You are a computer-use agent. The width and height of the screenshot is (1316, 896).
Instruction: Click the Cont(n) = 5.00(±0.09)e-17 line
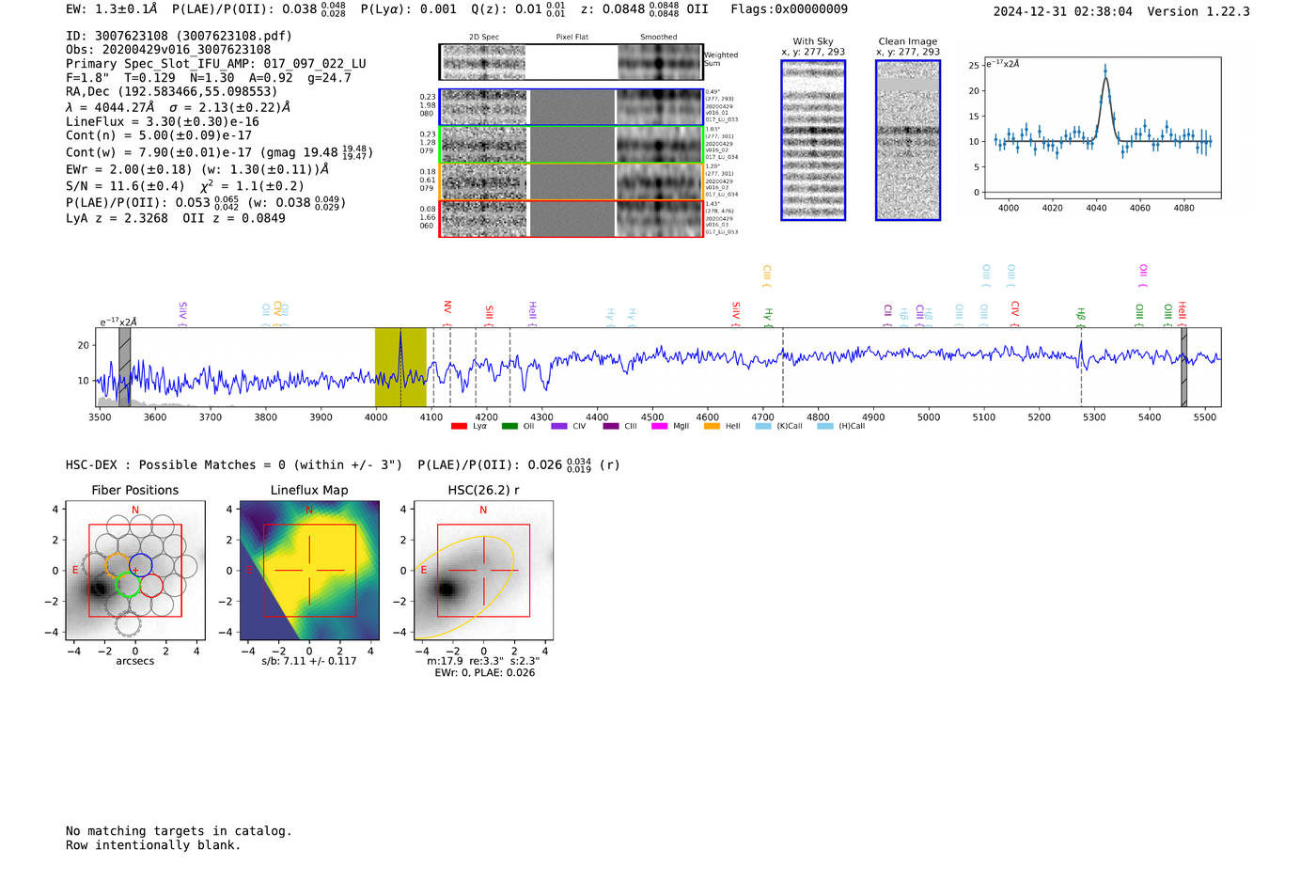(159, 135)
